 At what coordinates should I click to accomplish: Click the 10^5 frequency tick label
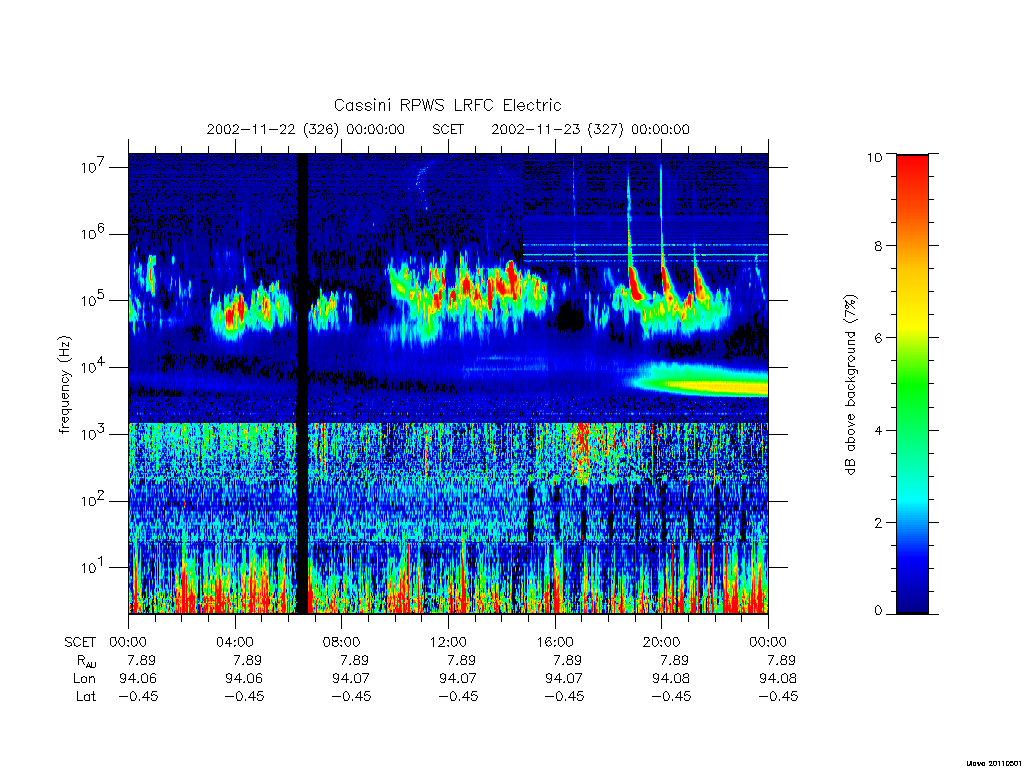click(x=93, y=300)
